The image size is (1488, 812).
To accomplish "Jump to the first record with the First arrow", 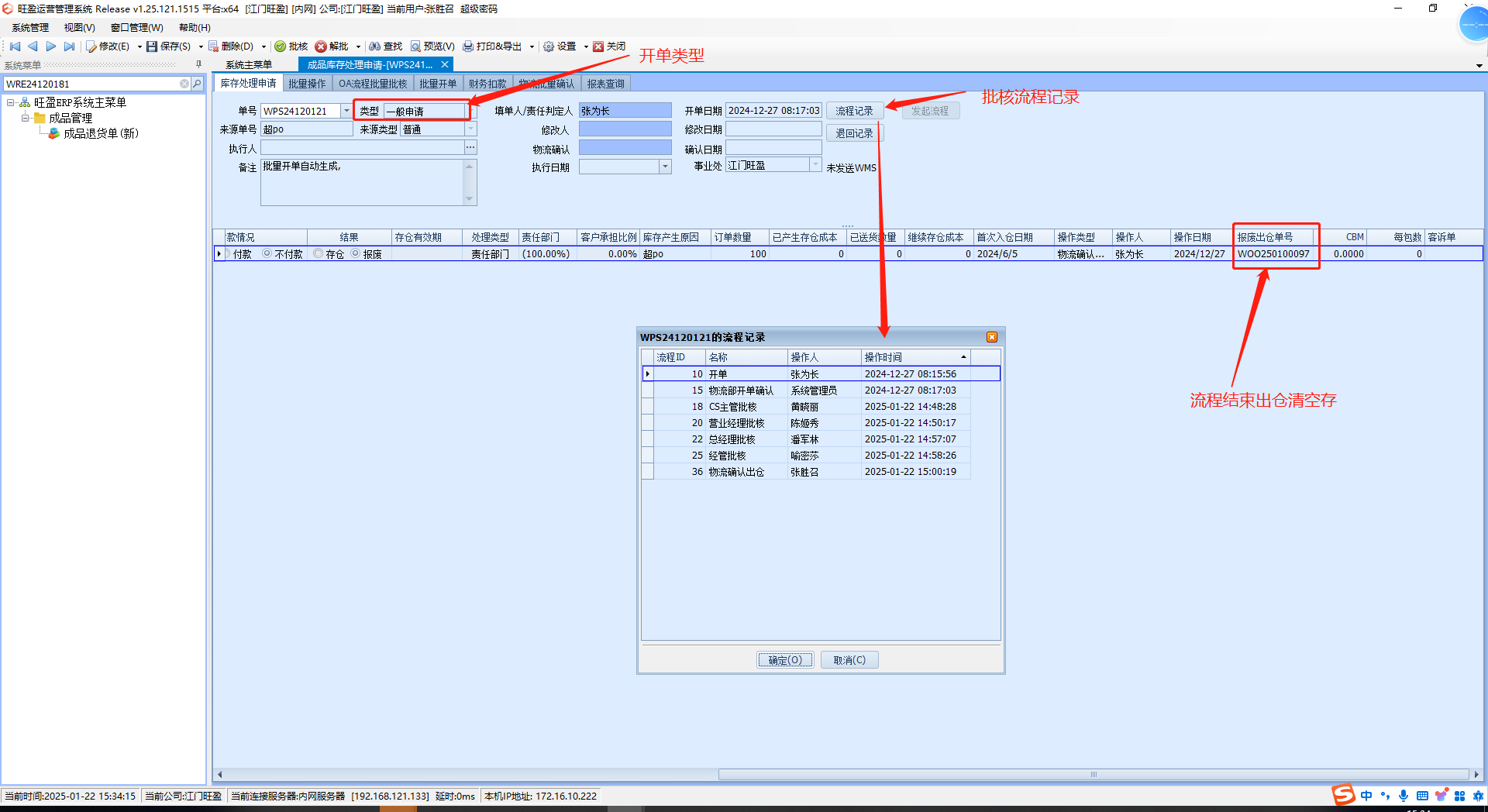I will 15,46.
